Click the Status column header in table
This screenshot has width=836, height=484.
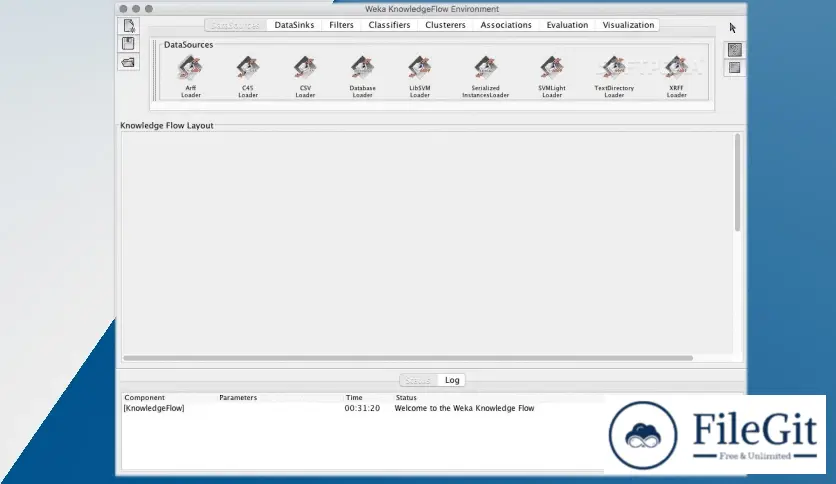click(406, 398)
